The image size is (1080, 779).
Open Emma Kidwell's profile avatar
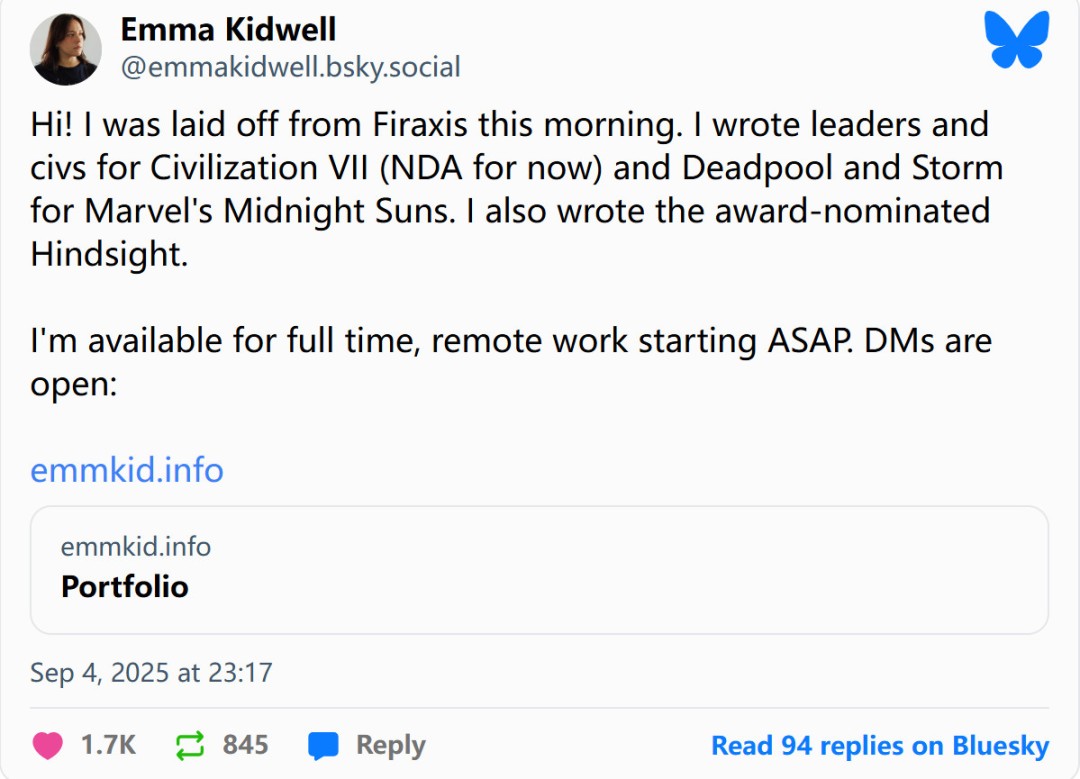65,50
